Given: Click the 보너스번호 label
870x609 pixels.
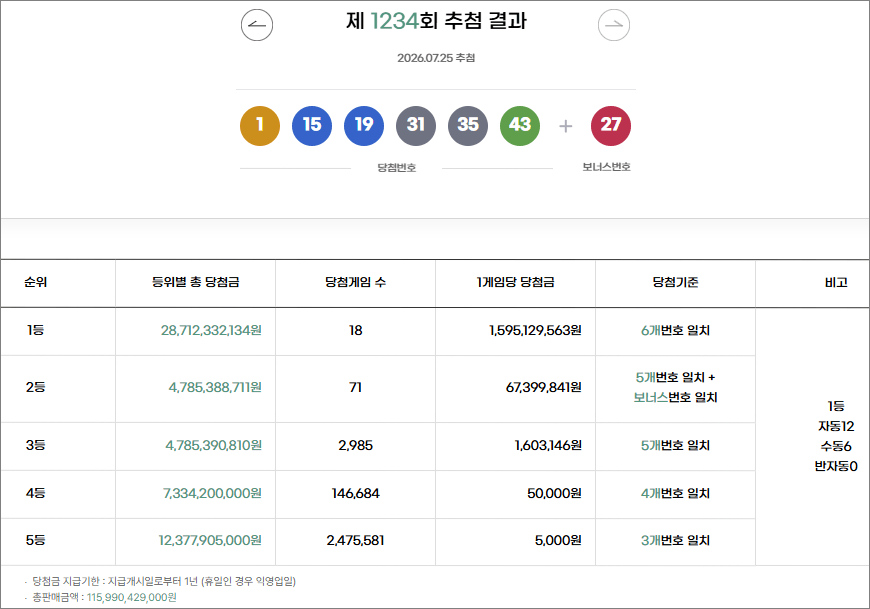Looking at the screenshot, I should coord(606,167).
